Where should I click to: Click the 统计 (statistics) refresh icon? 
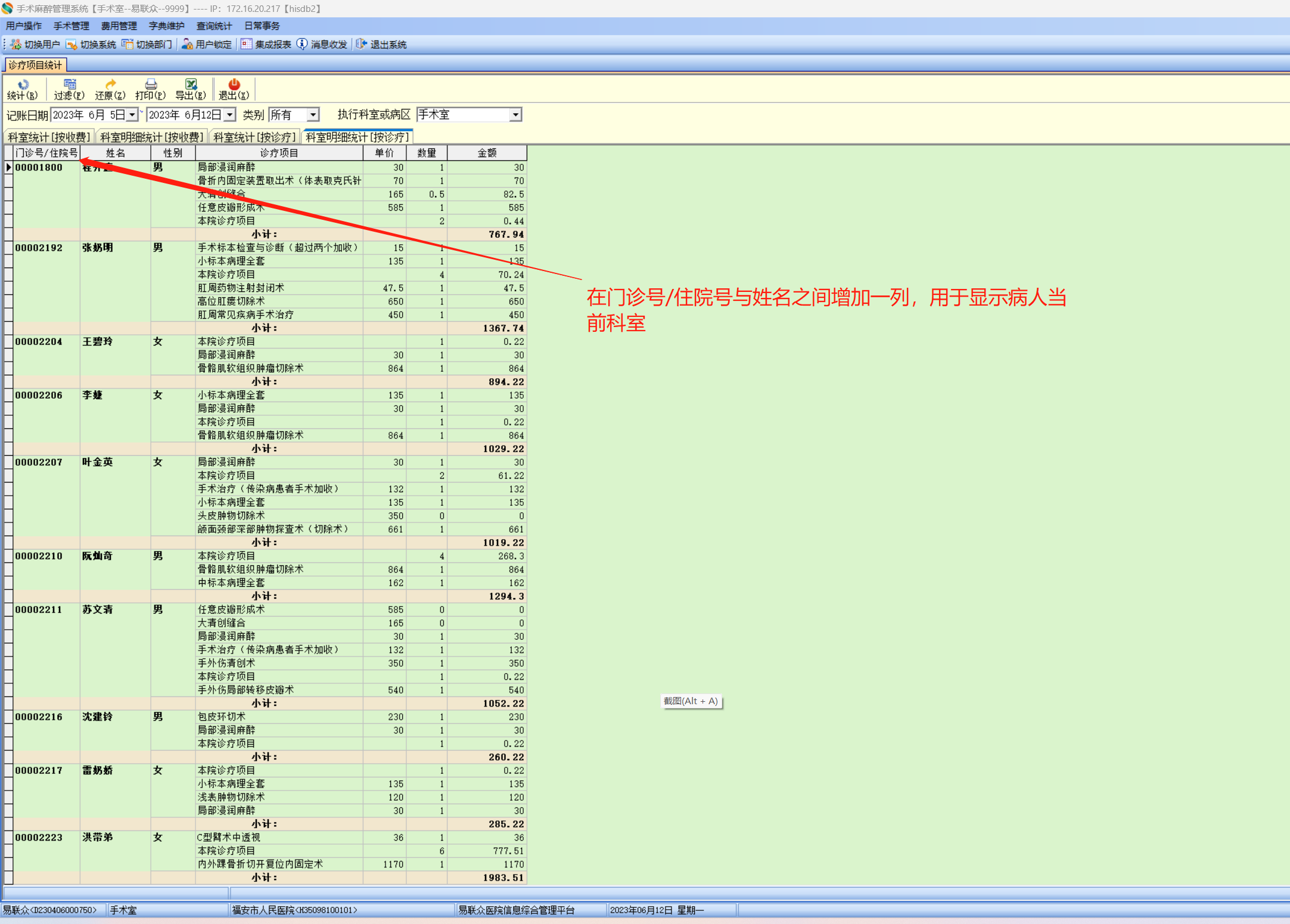(x=23, y=85)
